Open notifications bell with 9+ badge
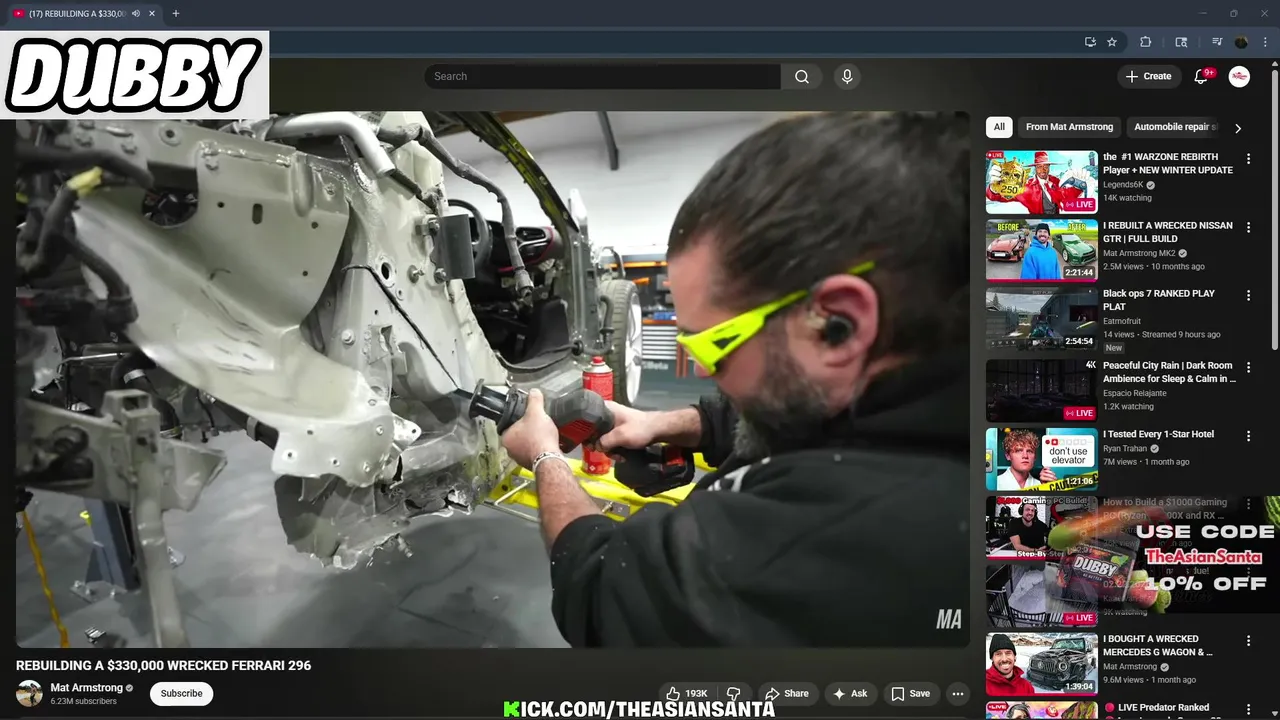Viewport: 1280px width, 720px height. click(1202, 76)
